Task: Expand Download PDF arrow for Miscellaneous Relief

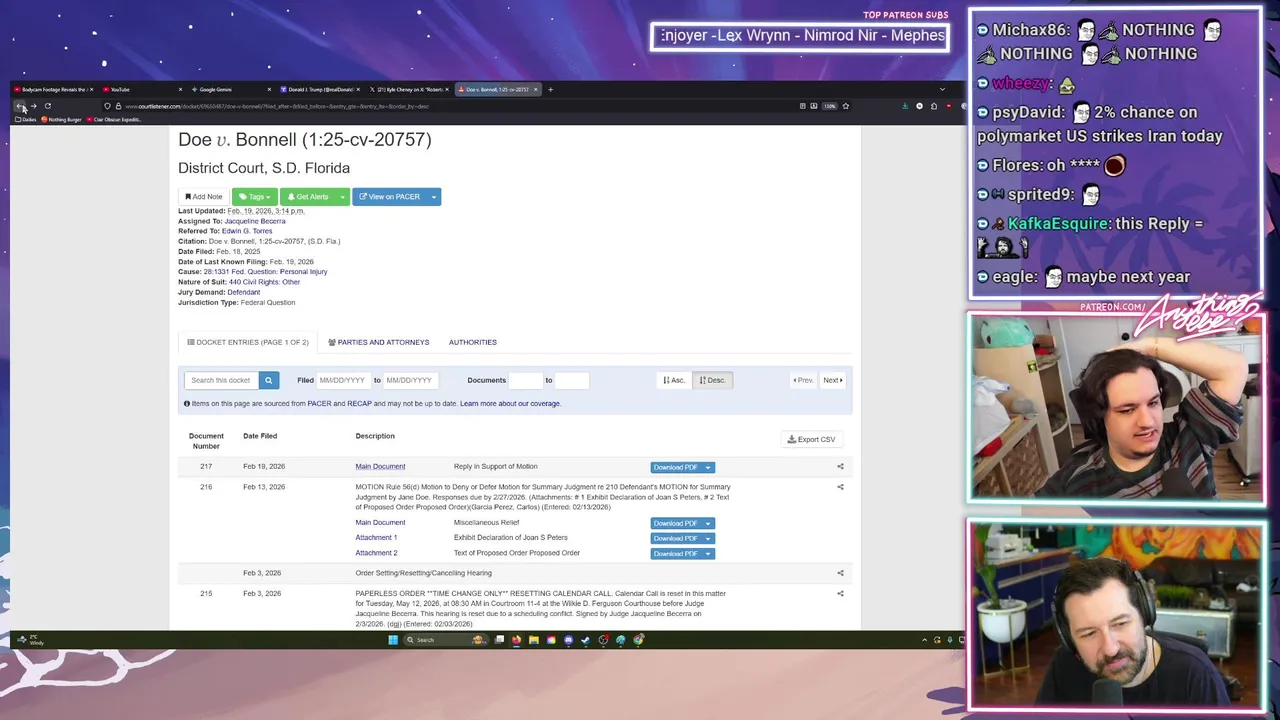Action: coord(708,523)
